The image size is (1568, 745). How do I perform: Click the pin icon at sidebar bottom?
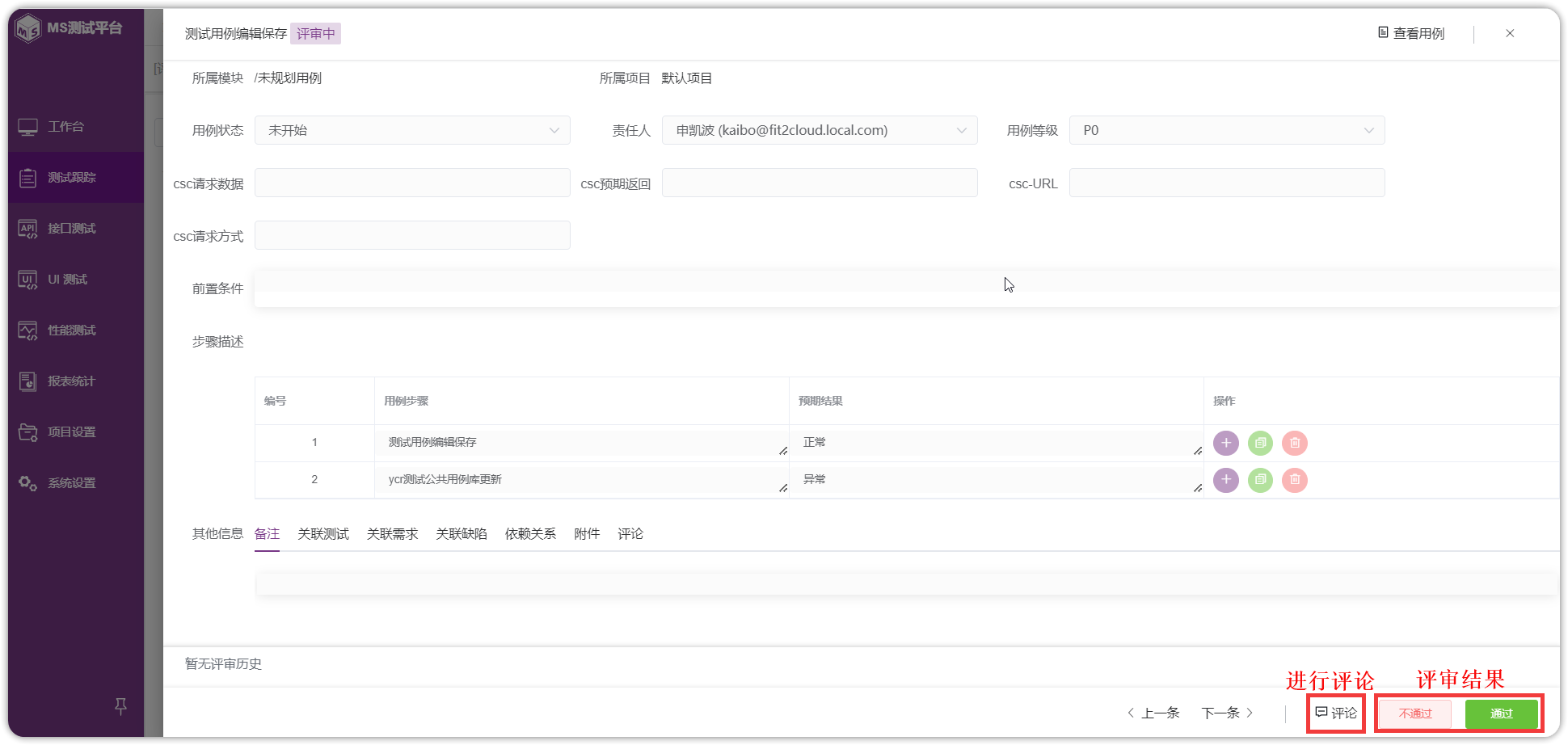pos(120,706)
